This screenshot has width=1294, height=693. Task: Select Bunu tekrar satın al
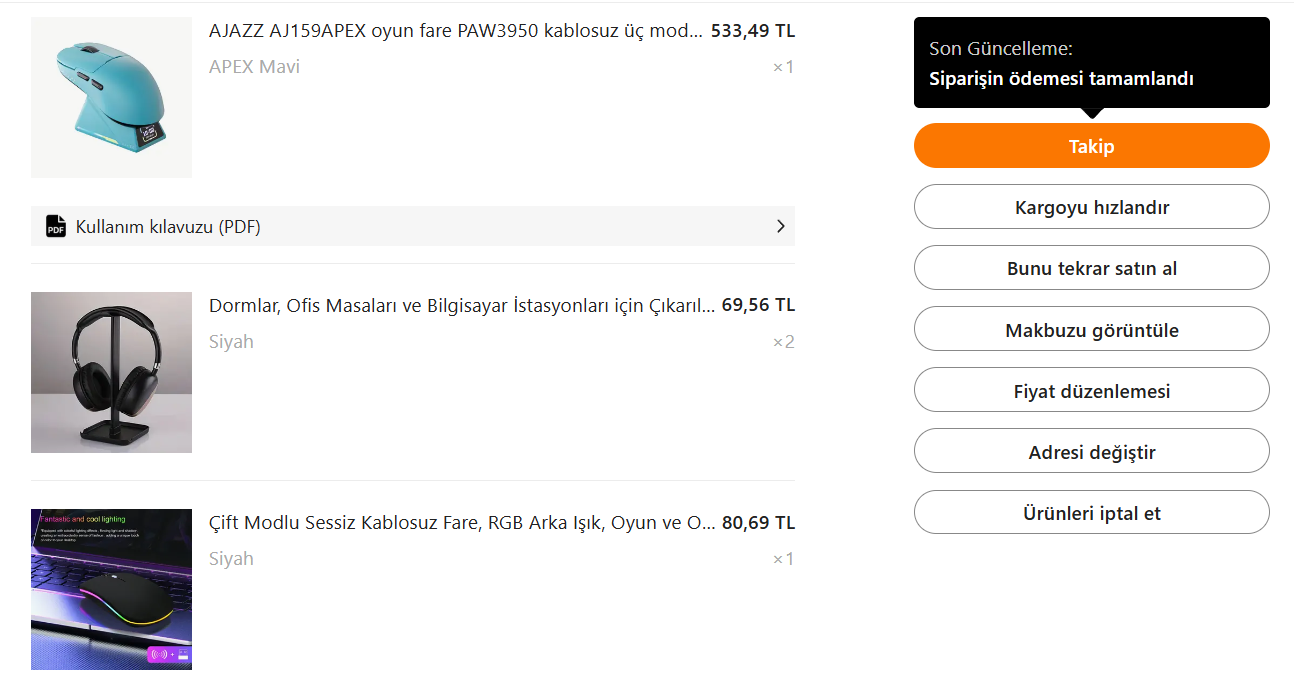click(x=1091, y=269)
